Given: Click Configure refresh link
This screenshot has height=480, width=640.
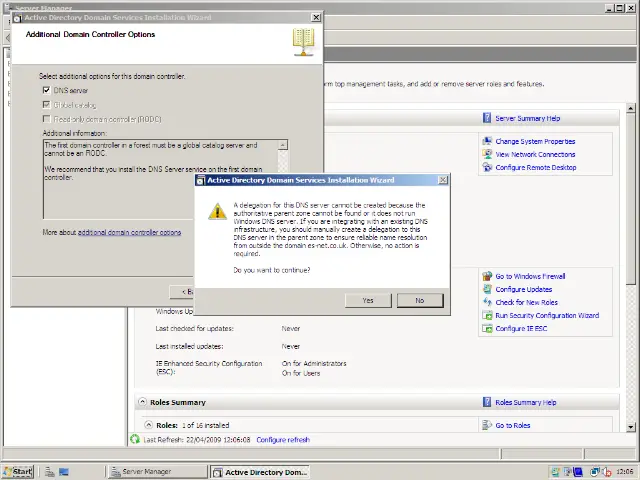Looking at the screenshot, I should pos(283,440).
